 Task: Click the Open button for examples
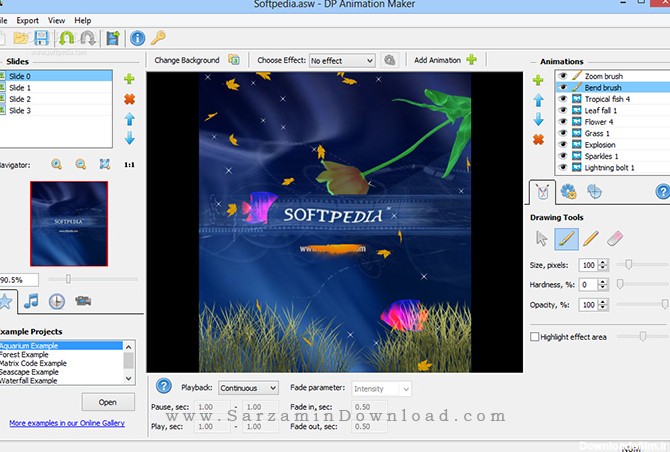click(x=108, y=402)
